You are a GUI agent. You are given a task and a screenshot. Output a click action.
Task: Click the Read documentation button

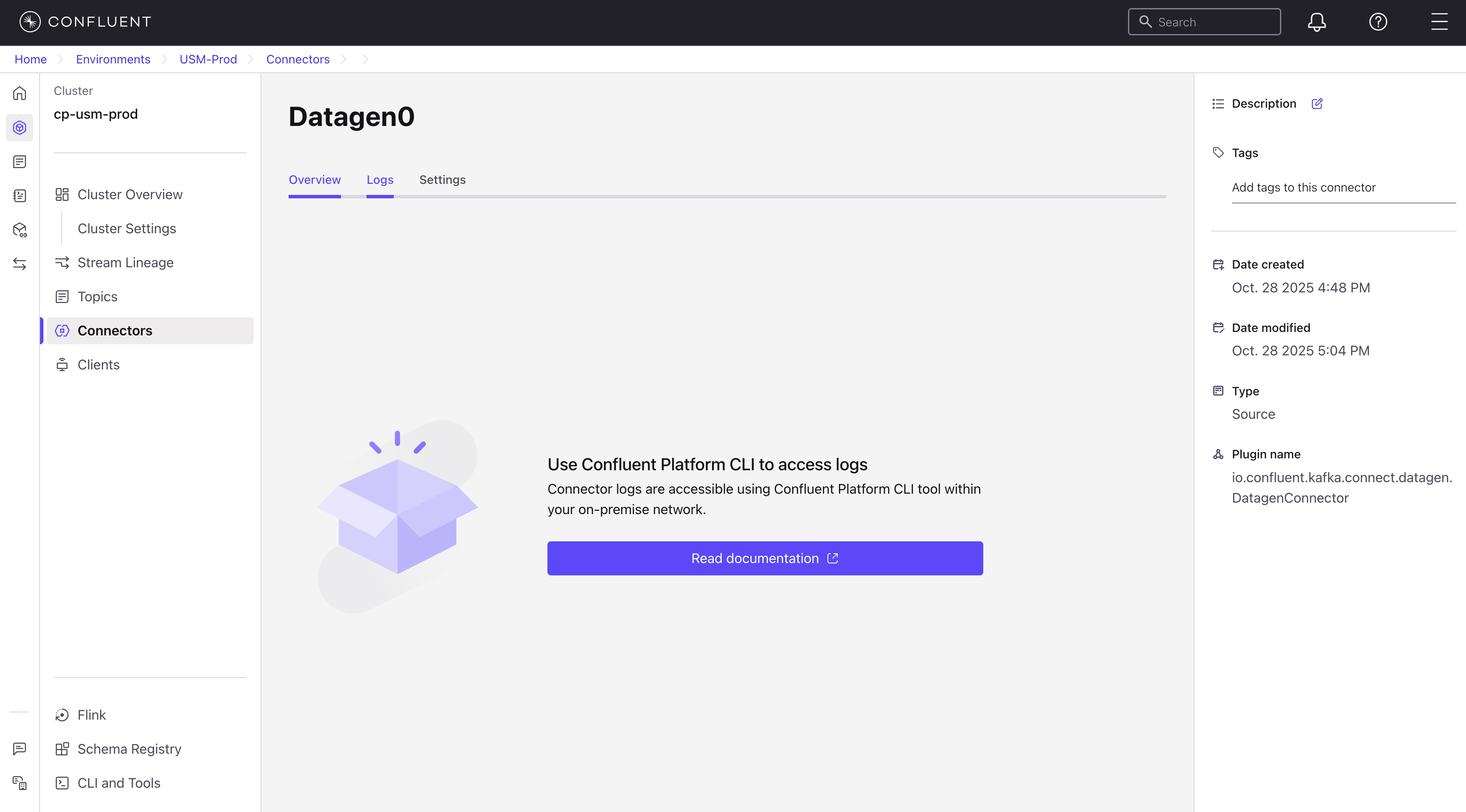(765, 558)
